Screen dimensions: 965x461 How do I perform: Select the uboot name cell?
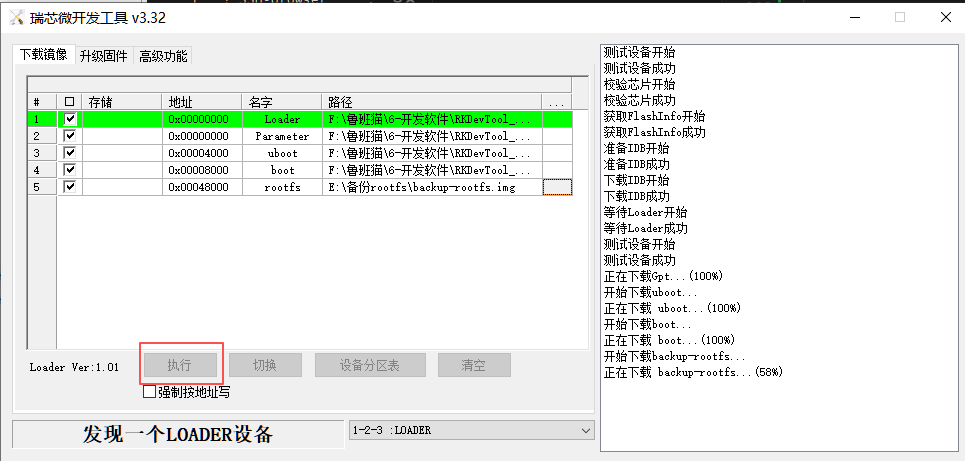[282, 153]
